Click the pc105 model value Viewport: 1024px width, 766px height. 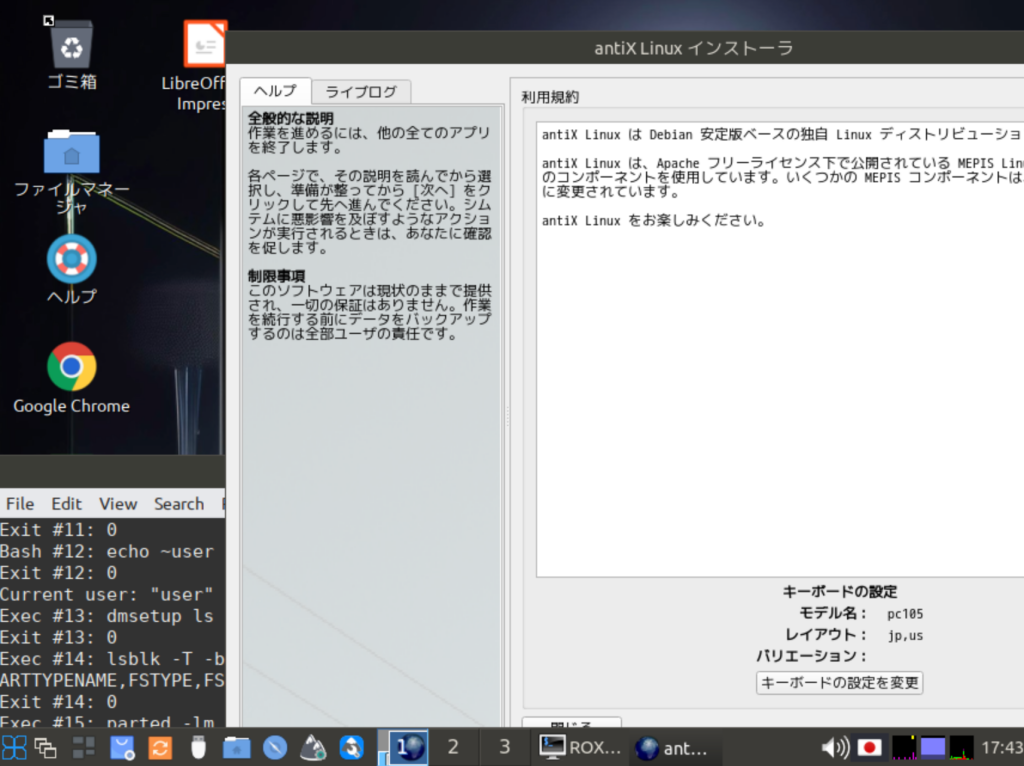click(x=904, y=614)
